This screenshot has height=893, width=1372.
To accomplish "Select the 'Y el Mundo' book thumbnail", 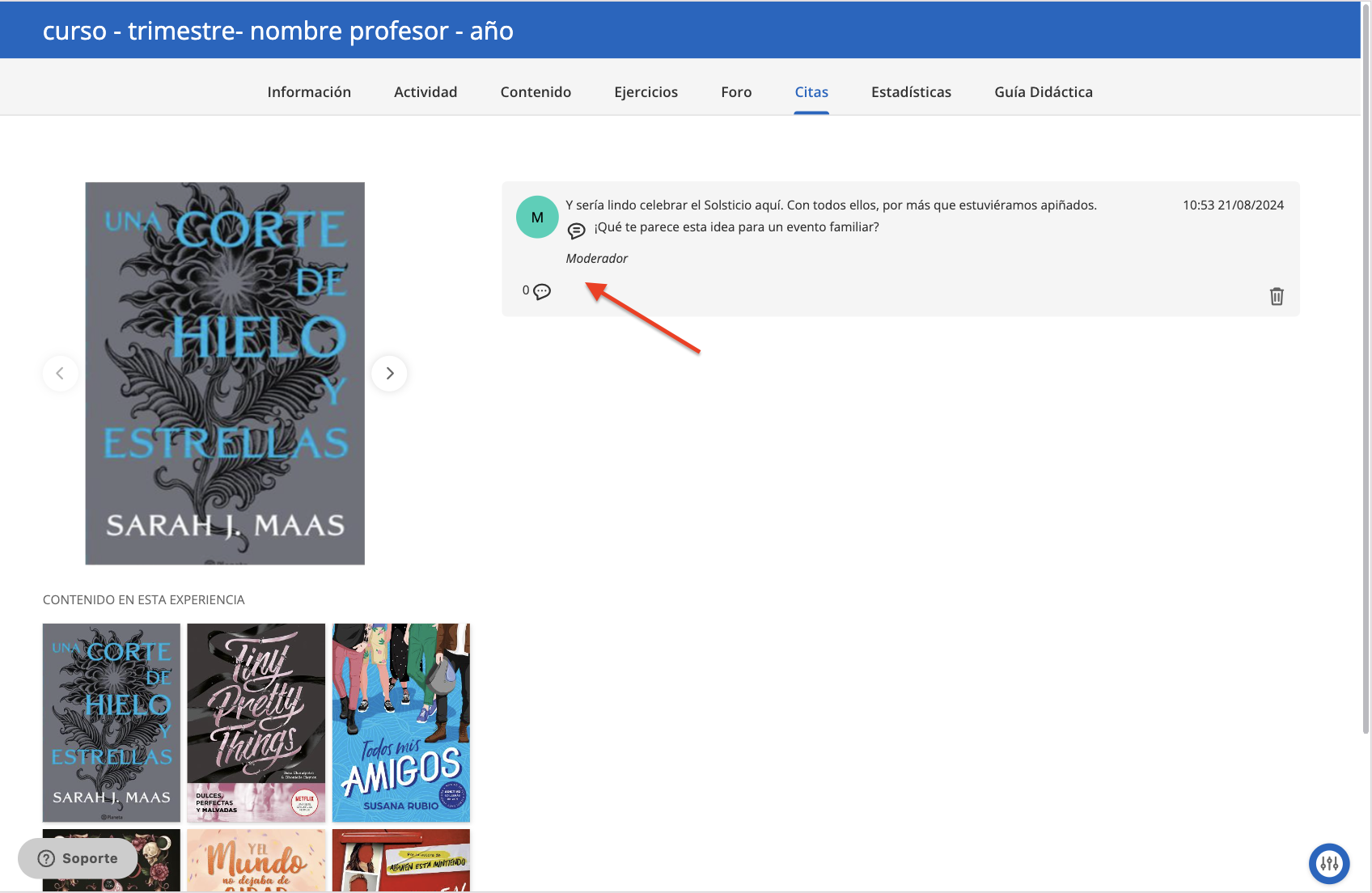I will pos(256,860).
